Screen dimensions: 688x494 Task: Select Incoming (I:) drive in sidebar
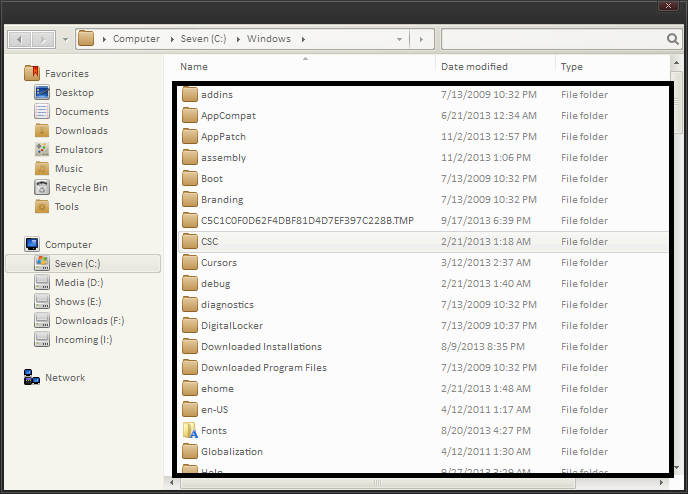point(83,340)
